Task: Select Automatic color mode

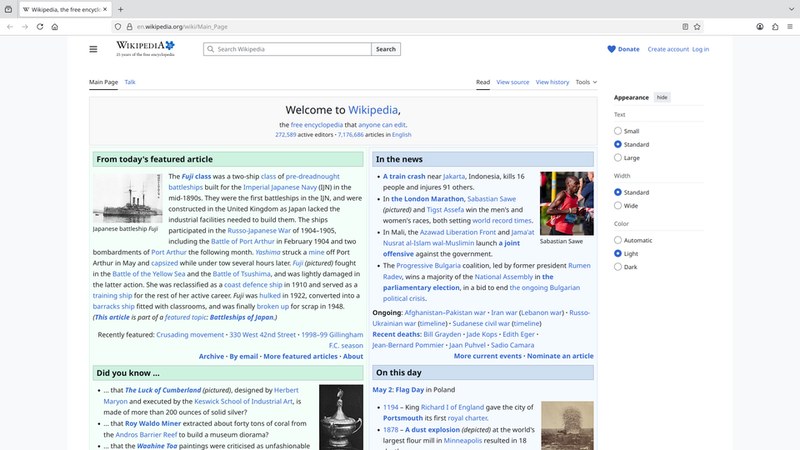Action: pos(618,240)
